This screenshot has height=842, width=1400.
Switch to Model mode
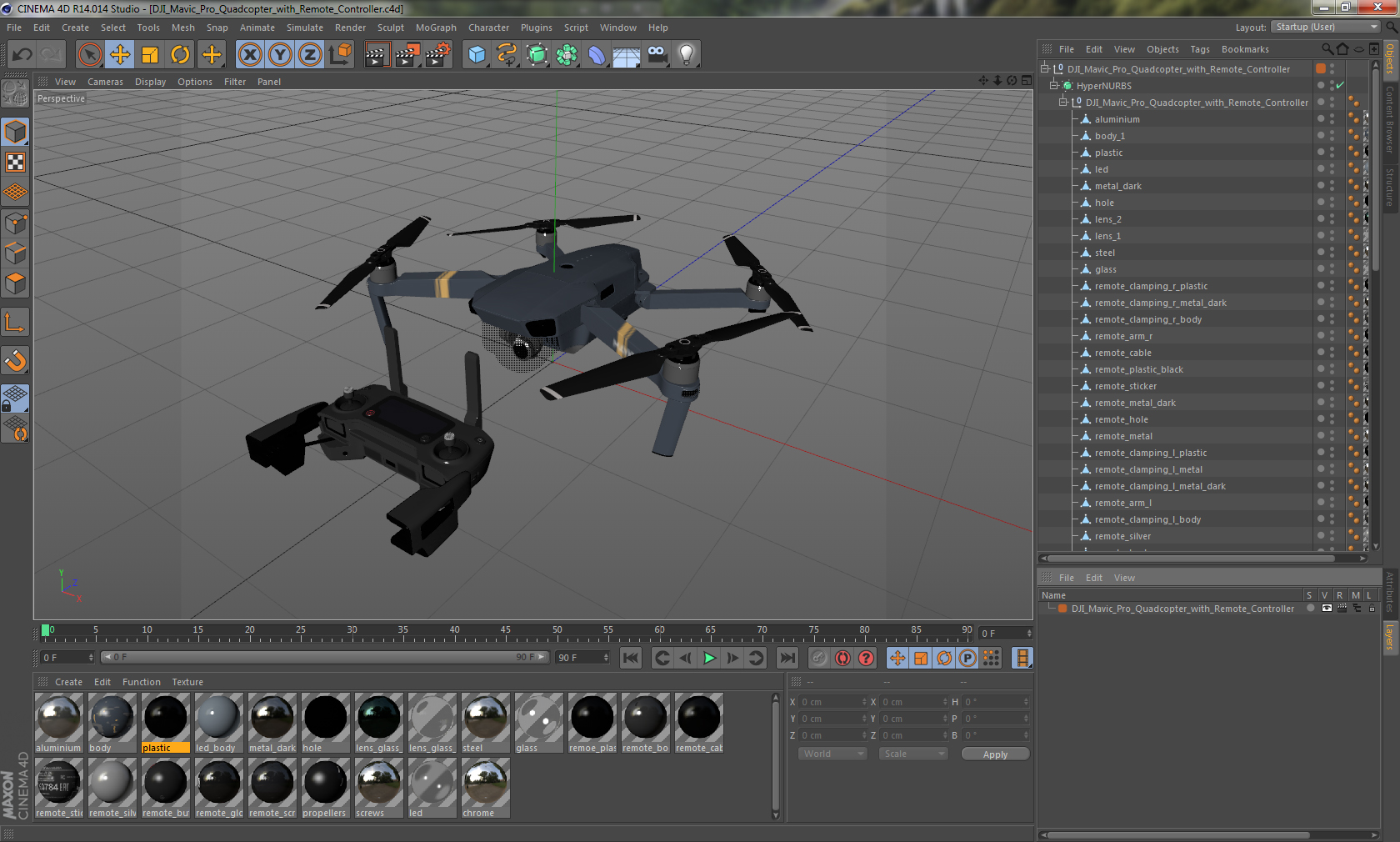tap(16, 132)
